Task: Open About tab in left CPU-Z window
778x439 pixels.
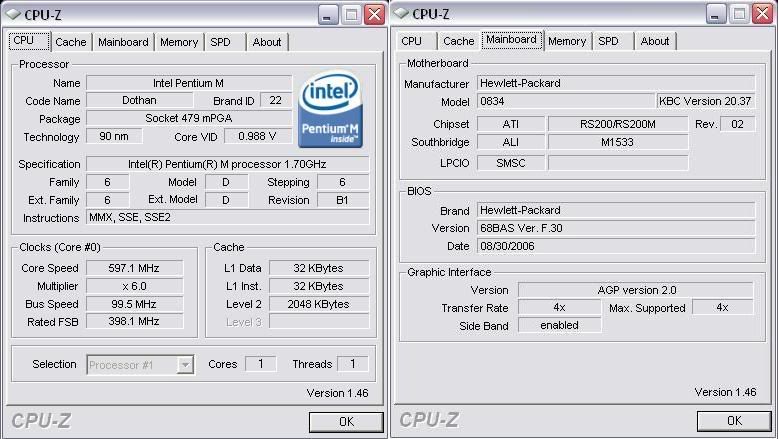Action: [x=267, y=42]
